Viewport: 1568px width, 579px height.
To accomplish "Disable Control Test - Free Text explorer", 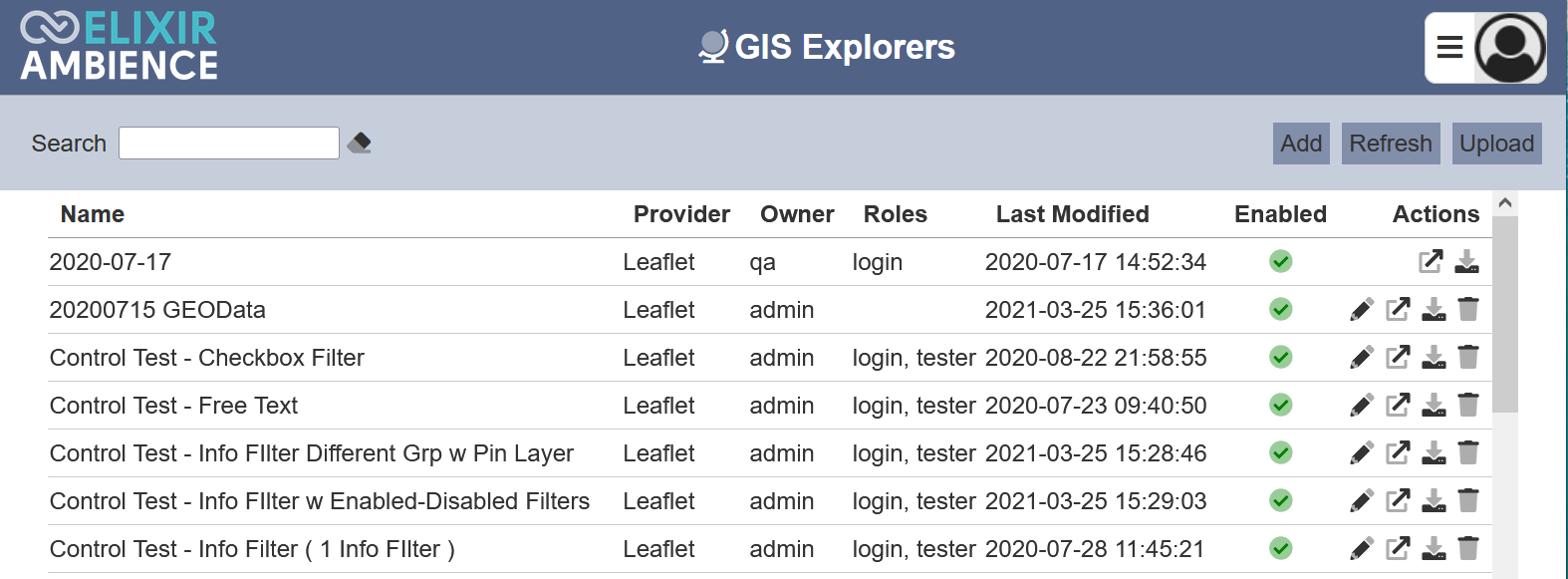I will pos(1281,406).
